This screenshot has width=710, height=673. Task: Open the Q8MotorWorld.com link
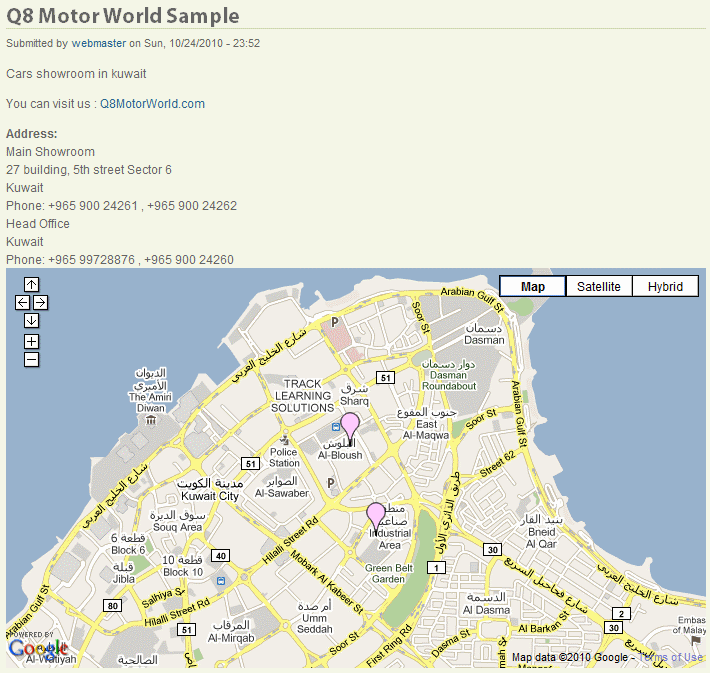click(152, 104)
